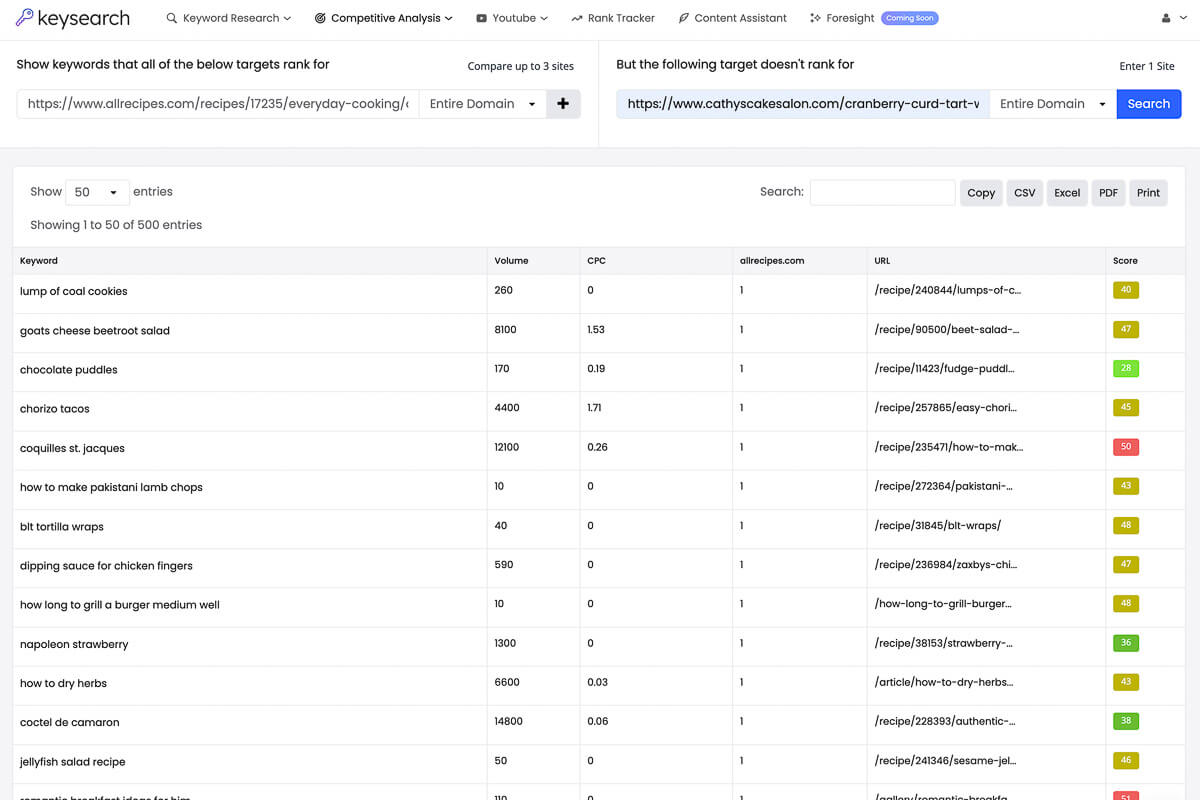Screen dimensions: 1200x800
Task: Export the table as Excel
Action: [1067, 193]
